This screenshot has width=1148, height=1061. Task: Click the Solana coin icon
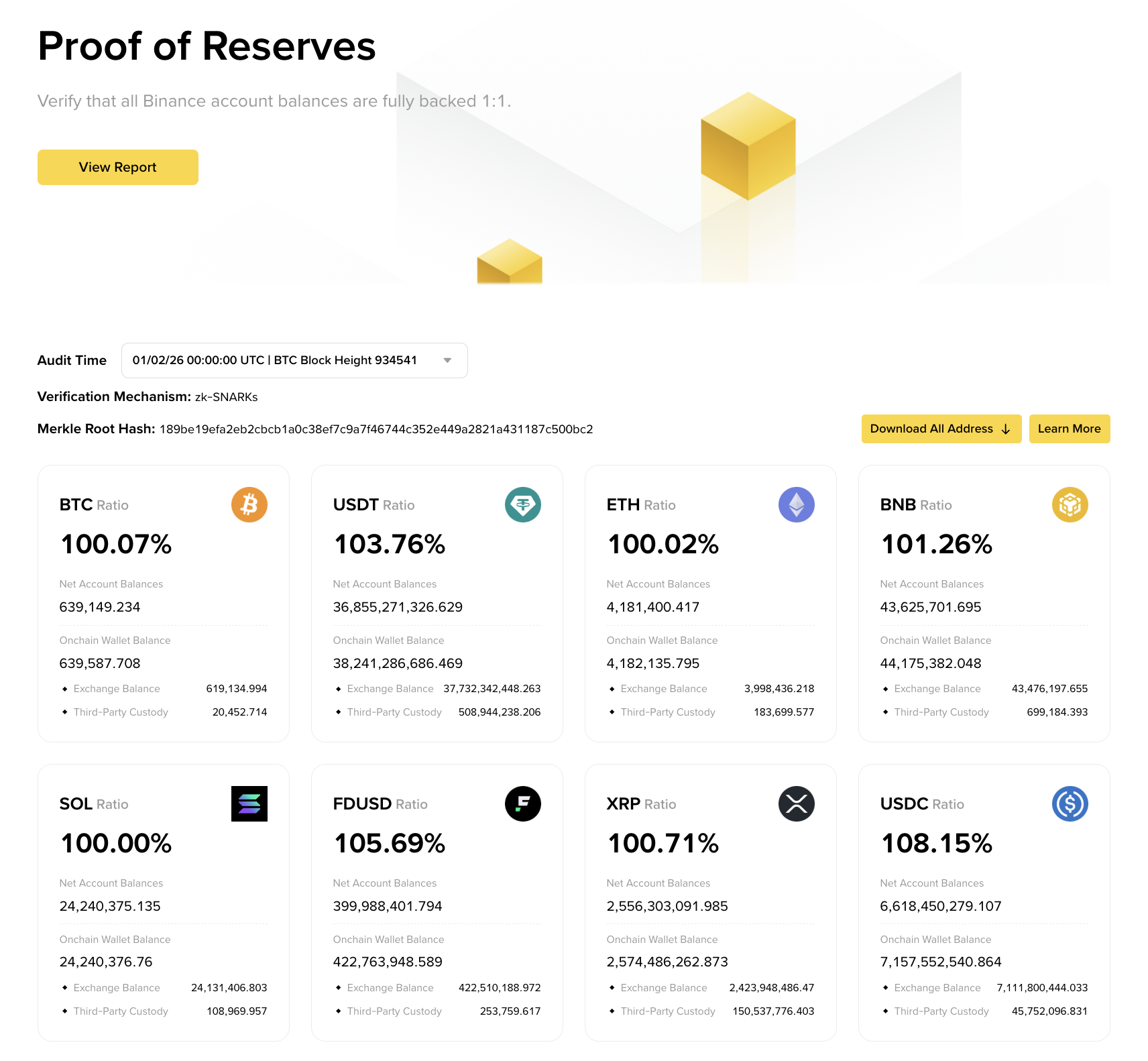coord(249,803)
